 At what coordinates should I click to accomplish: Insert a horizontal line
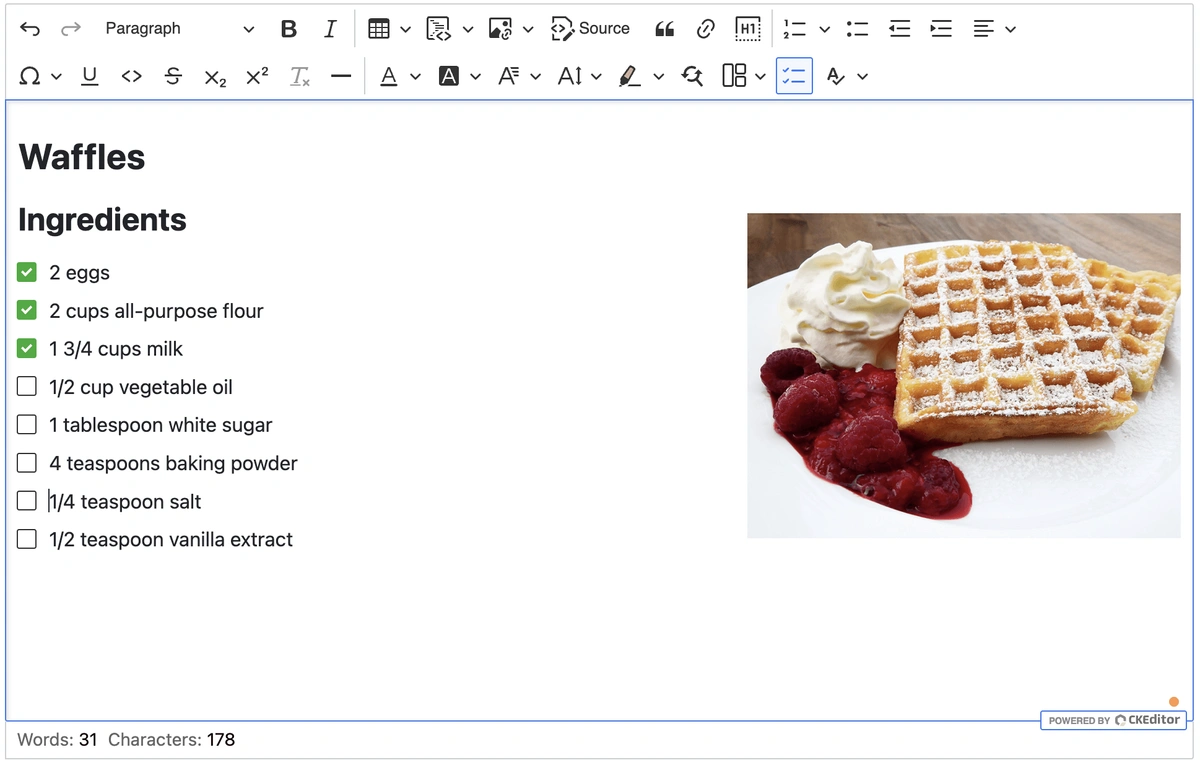click(341, 76)
